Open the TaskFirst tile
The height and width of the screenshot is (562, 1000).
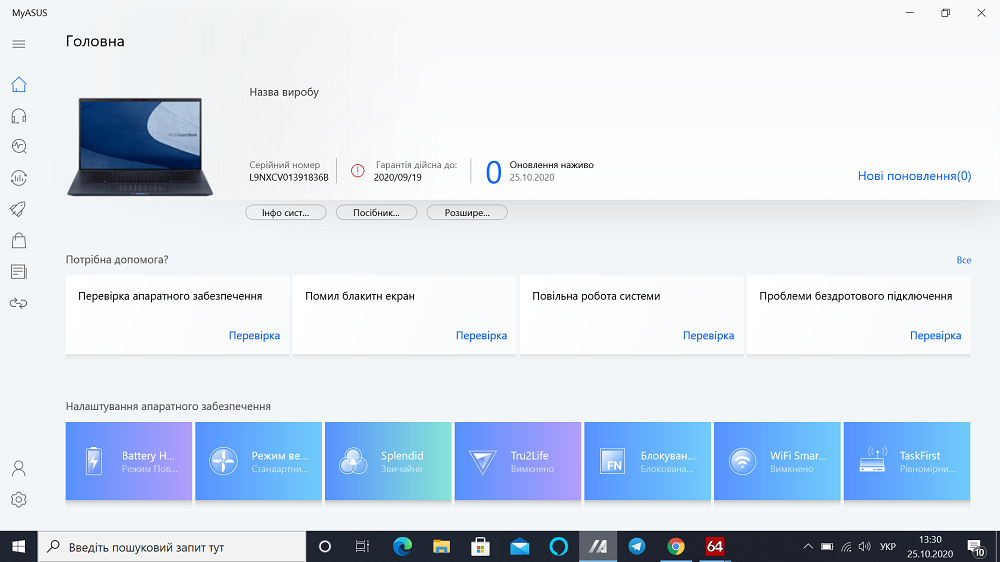907,461
